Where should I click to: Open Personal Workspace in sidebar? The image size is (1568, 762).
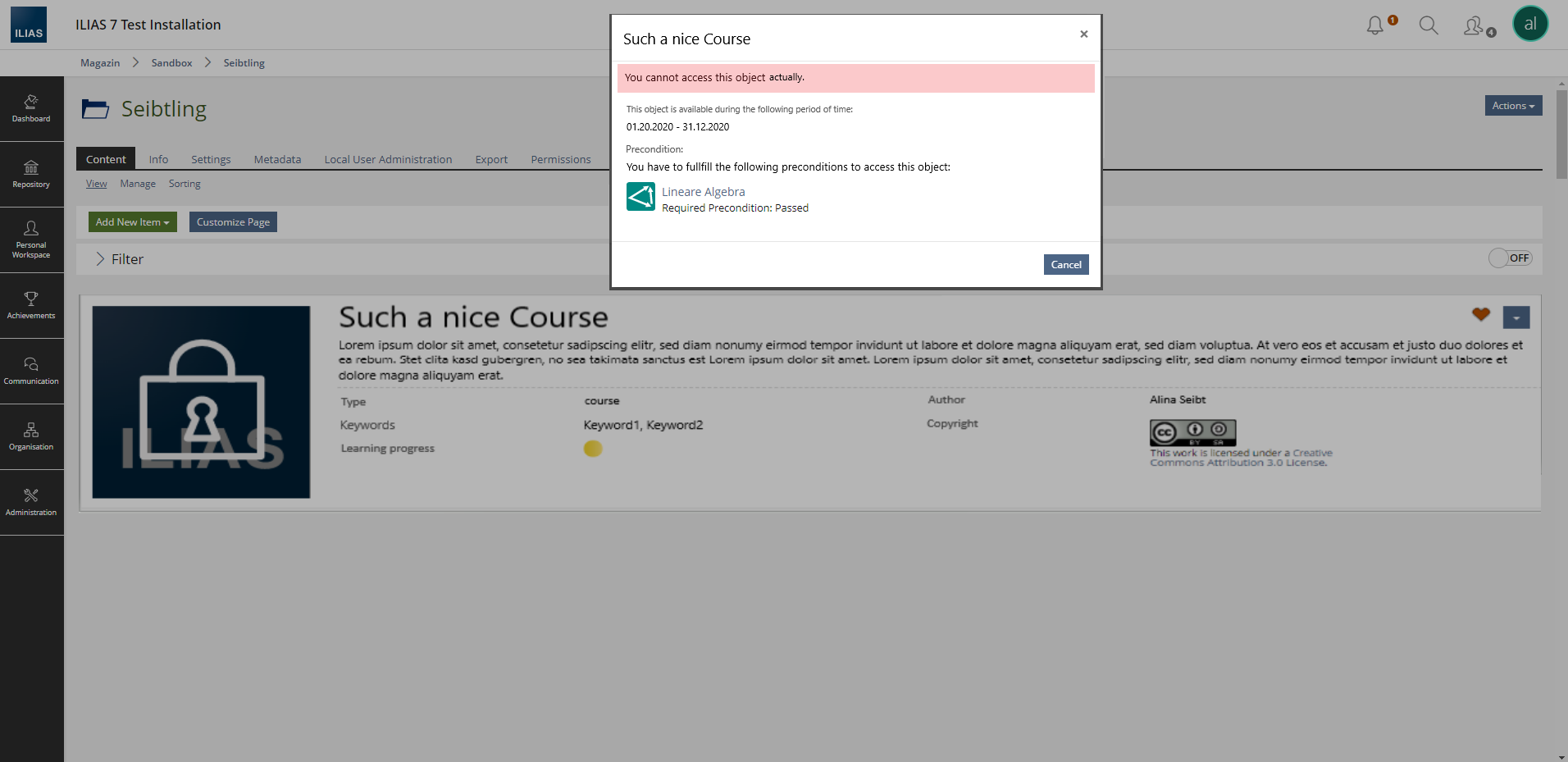[31, 240]
